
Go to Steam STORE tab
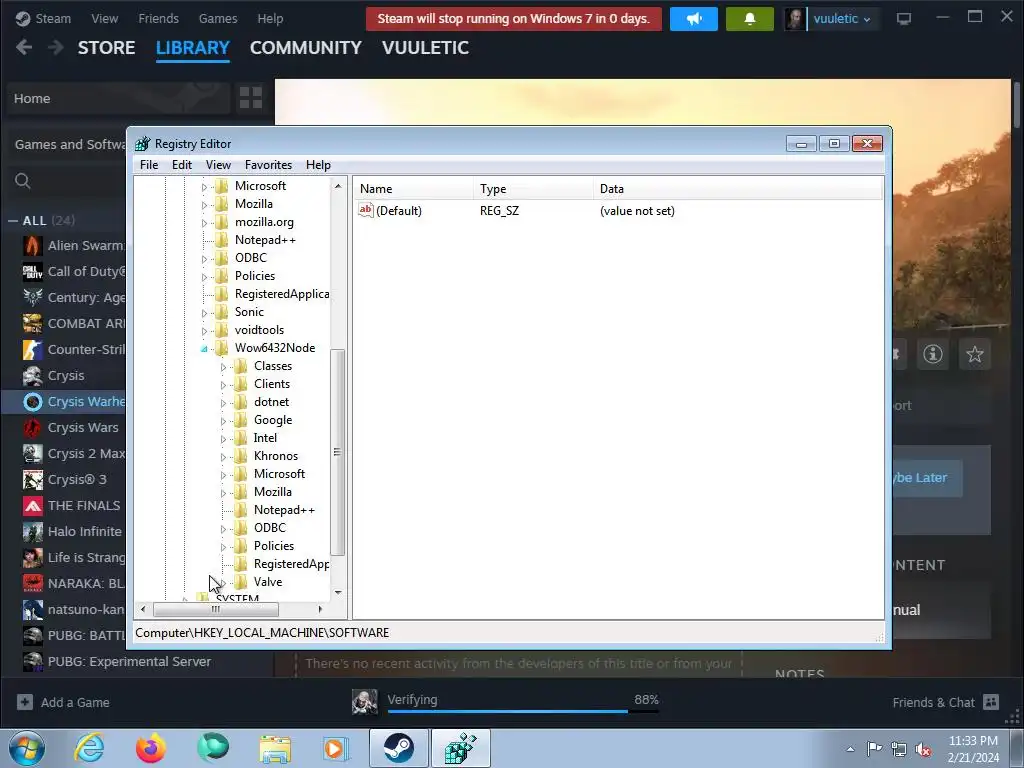click(106, 48)
